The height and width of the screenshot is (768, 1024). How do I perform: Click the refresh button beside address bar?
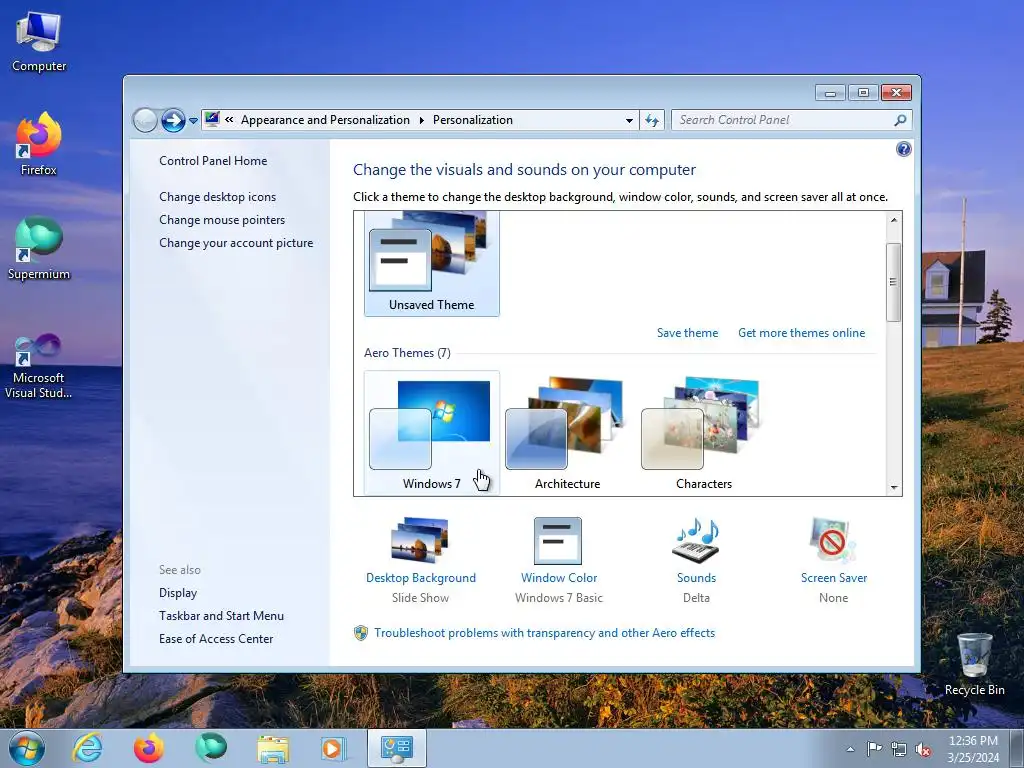click(x=652, y=120)
